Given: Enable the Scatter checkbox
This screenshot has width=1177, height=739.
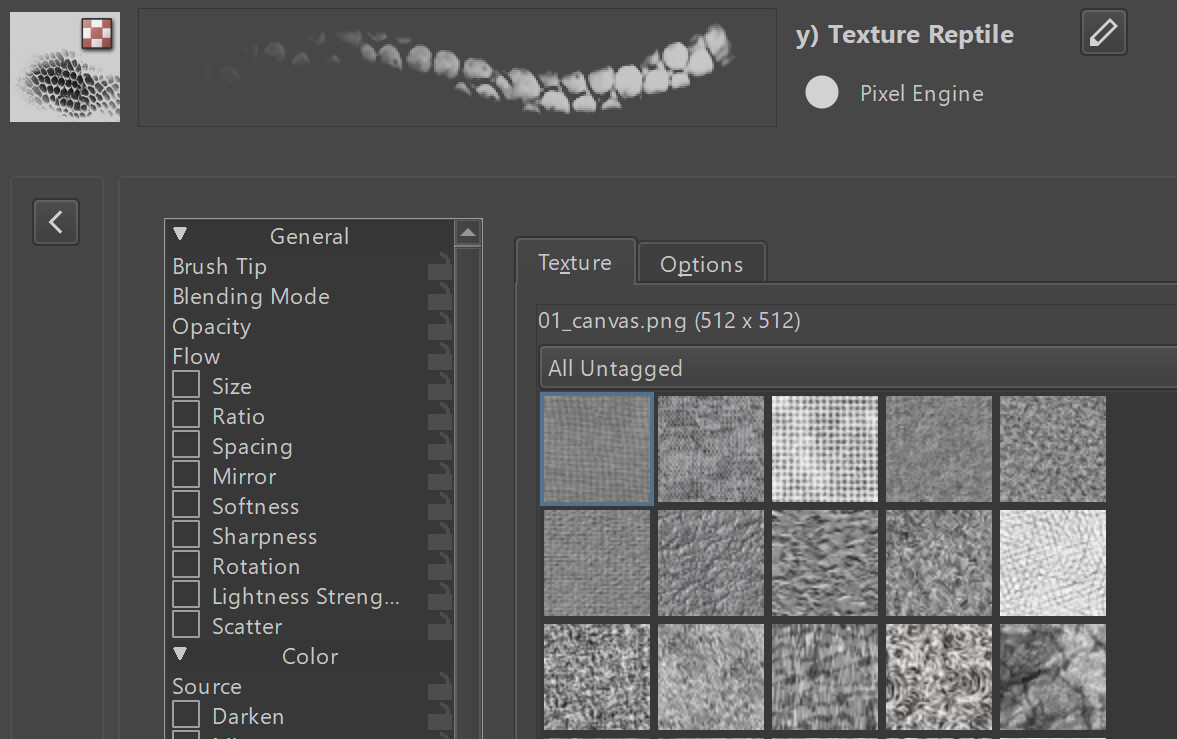Looking at the screenshot, I should point(186,626).
